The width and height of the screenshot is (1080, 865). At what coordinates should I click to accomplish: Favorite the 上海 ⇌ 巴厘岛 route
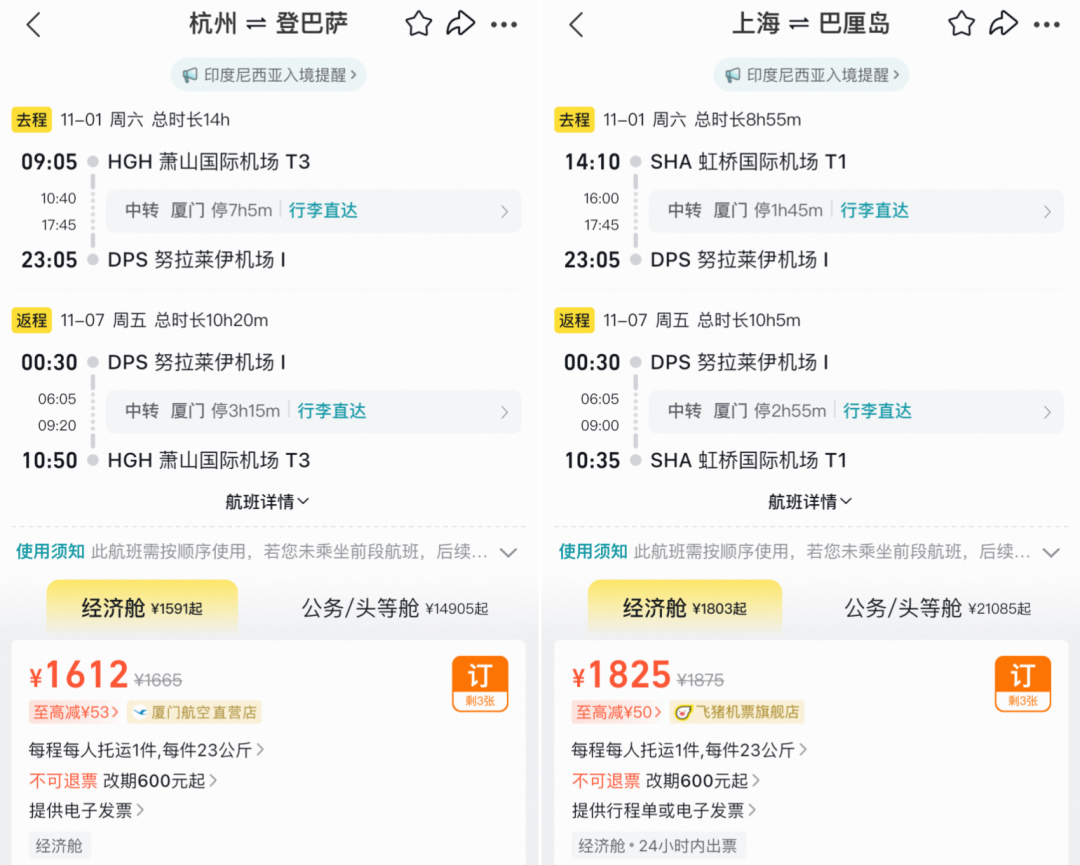pos(960,23)
